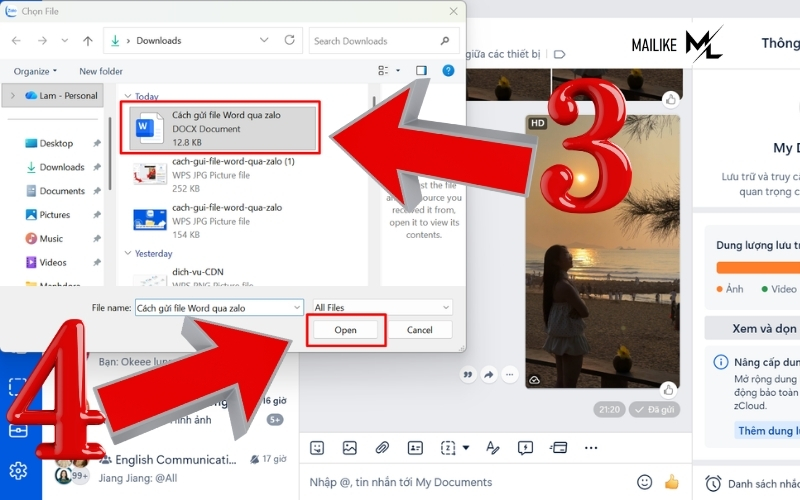Collapse the Yesterday file group

tap(128, 253)
